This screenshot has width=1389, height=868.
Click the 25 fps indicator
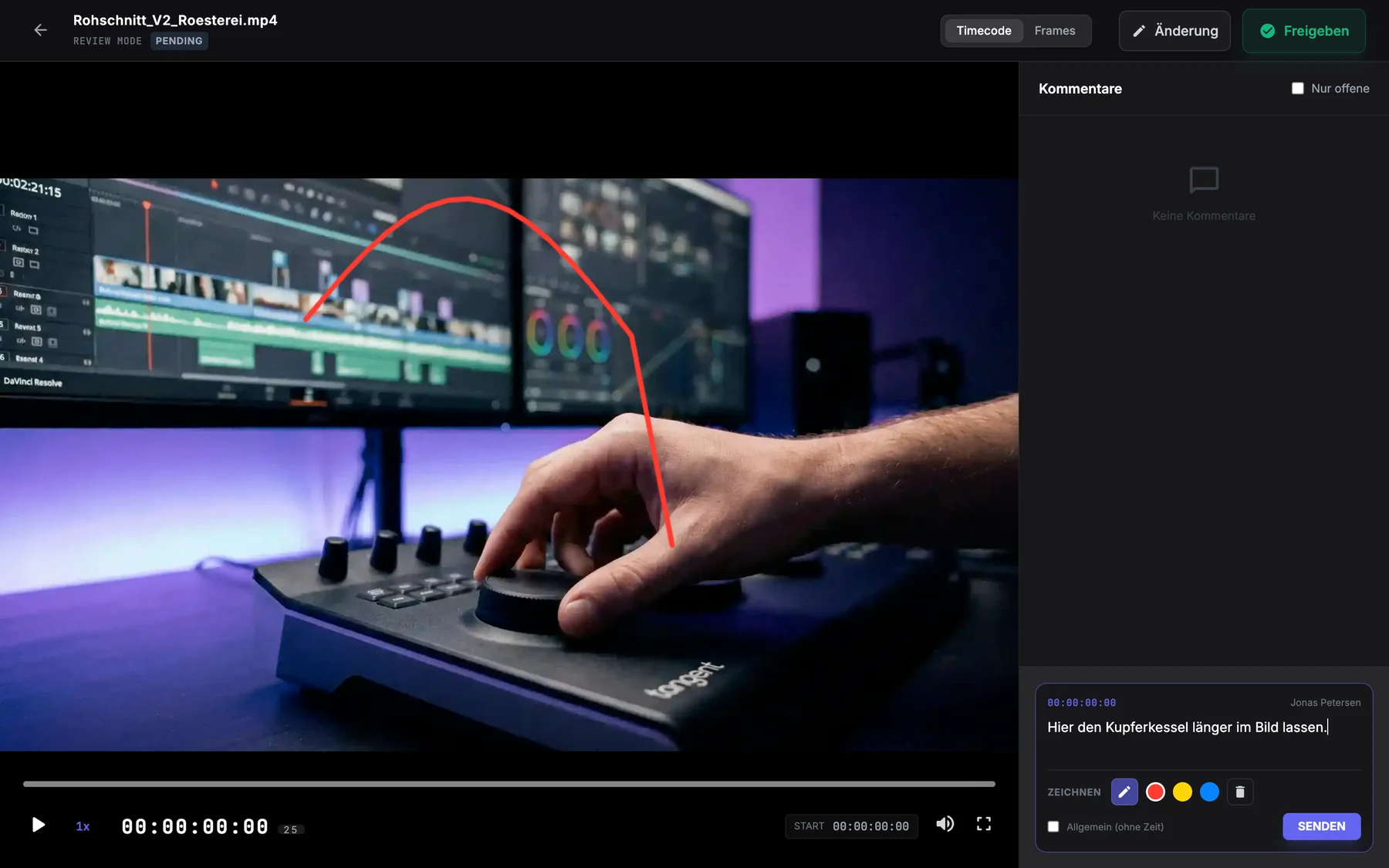[x=291, y=829]
